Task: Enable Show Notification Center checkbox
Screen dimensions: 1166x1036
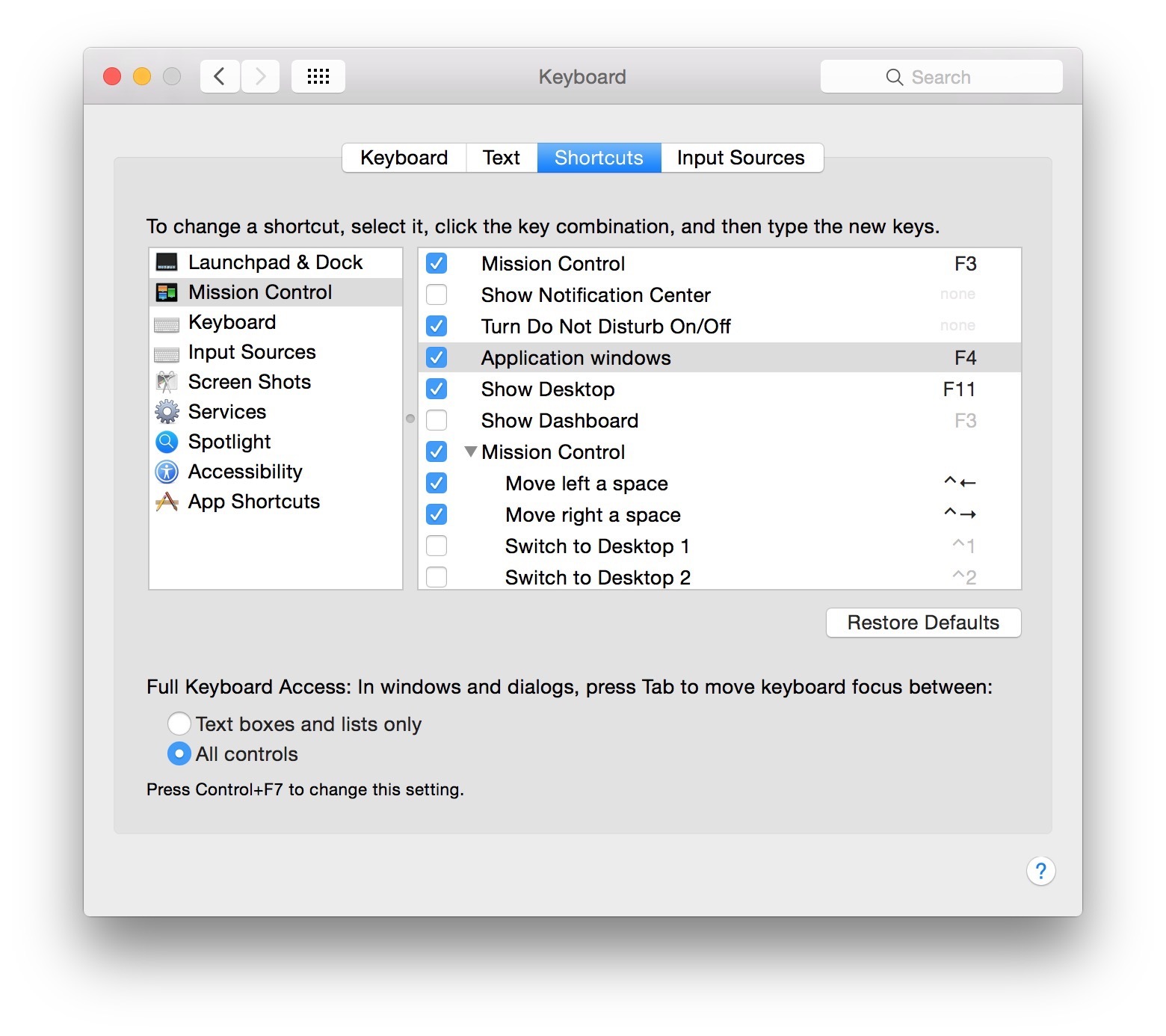Action: pos(437,295)
